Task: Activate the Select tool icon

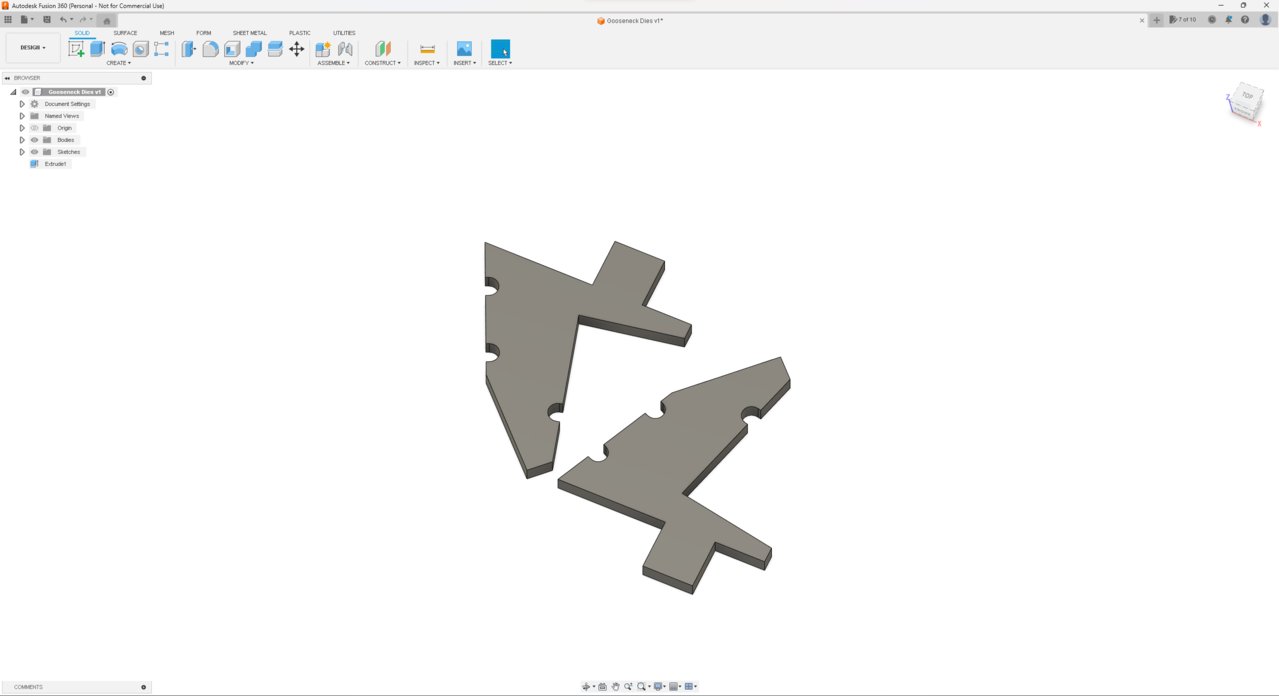Action: pyautogui.click(x=500, y=49)
